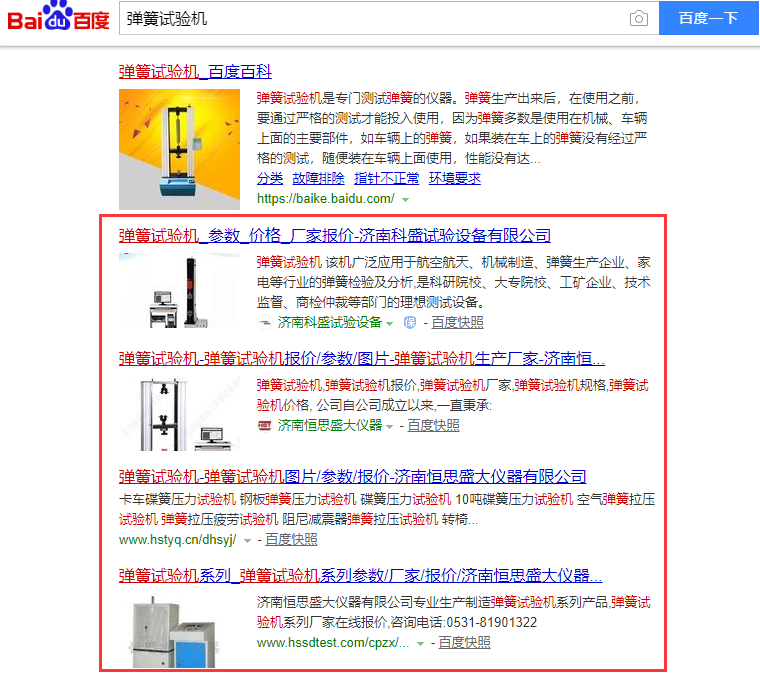This screenshot has width=760, height=683.
Task: Expand the dropdown arrow beside 济南恒思盛大仪器
Action: click(389, 427)
